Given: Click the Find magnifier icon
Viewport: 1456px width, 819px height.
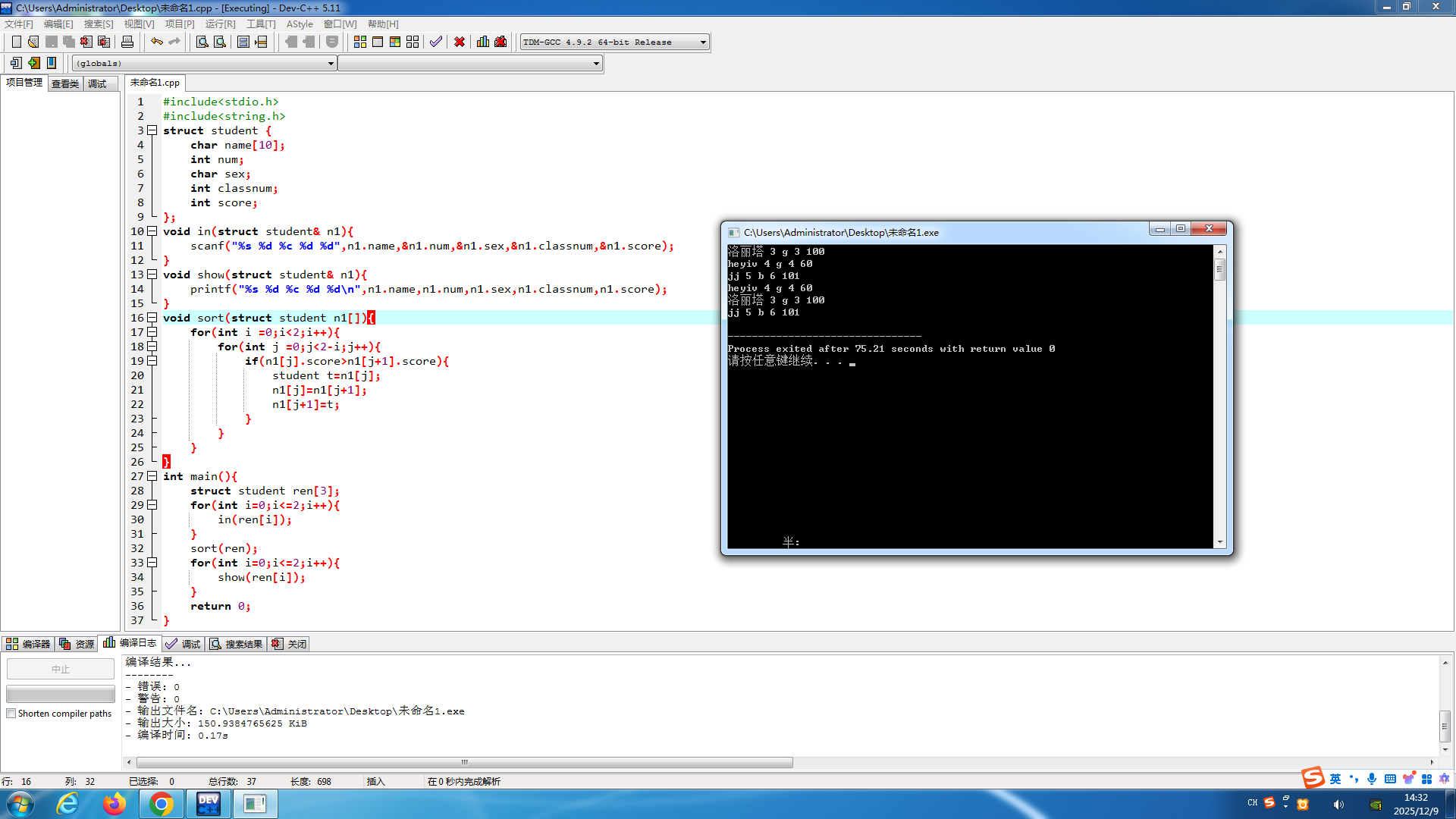Looking at the screenshot, I should [202, 42].
